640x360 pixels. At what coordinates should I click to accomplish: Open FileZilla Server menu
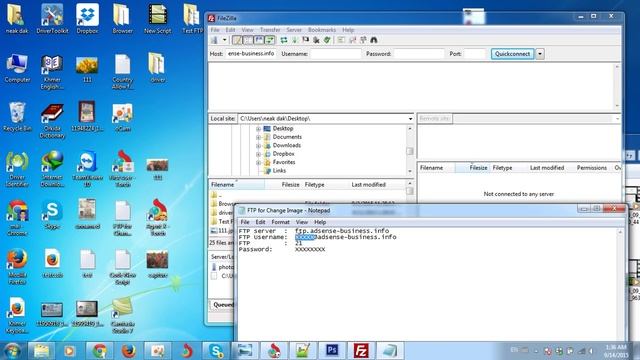(294, 30)
